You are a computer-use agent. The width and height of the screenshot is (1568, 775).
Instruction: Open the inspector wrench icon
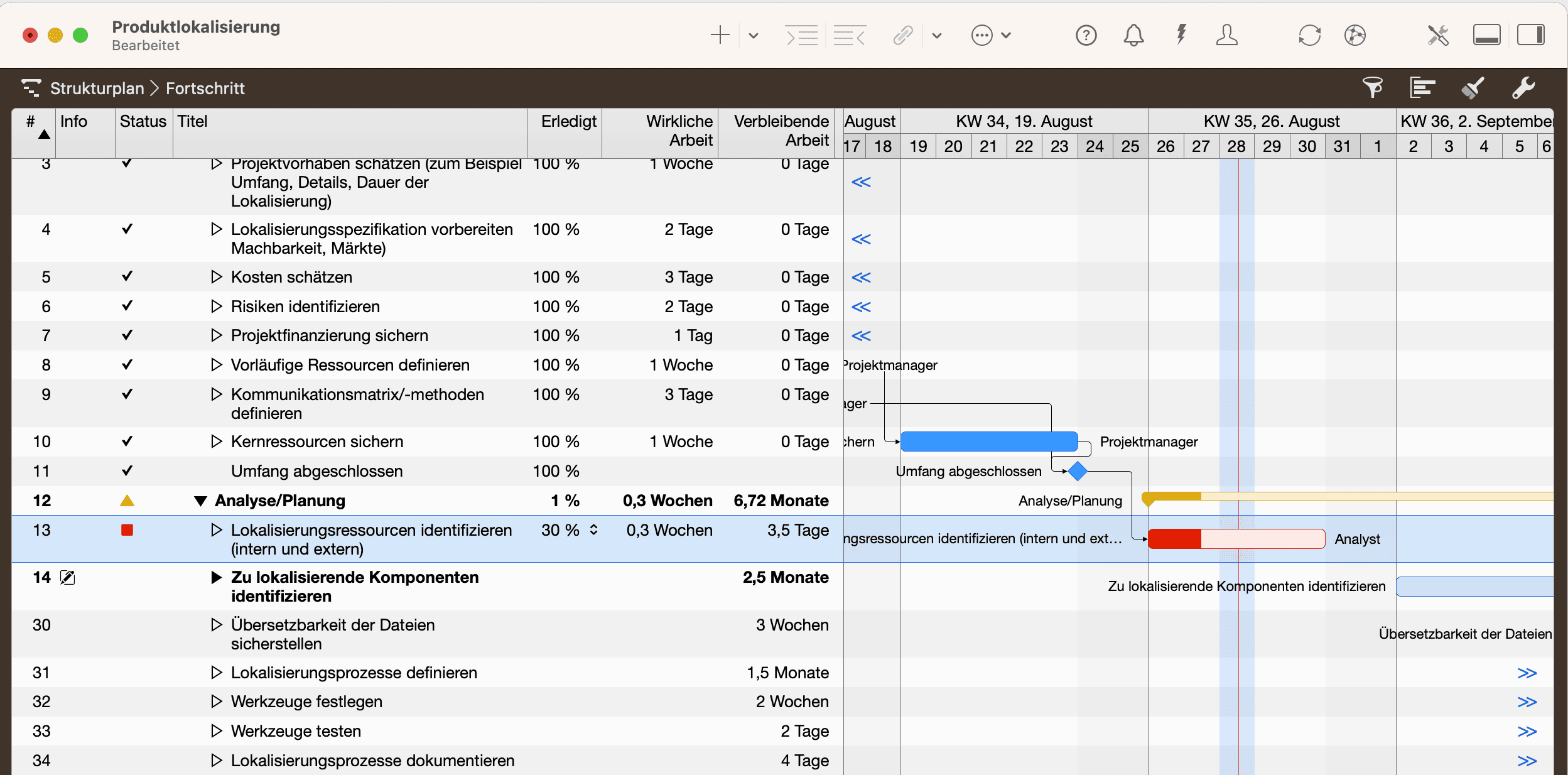[x=1523, y=88]
